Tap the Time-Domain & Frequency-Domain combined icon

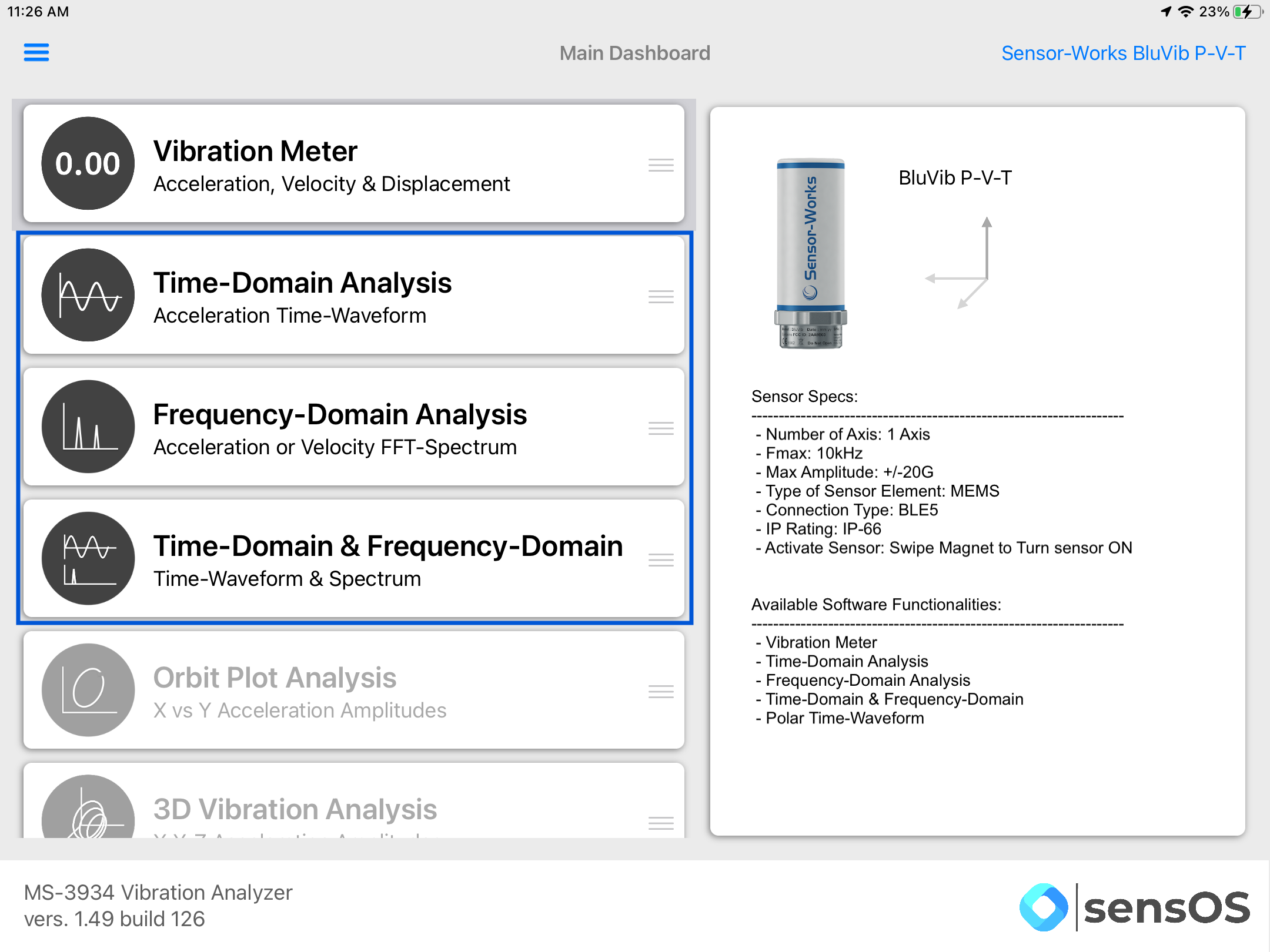(88, 558)
